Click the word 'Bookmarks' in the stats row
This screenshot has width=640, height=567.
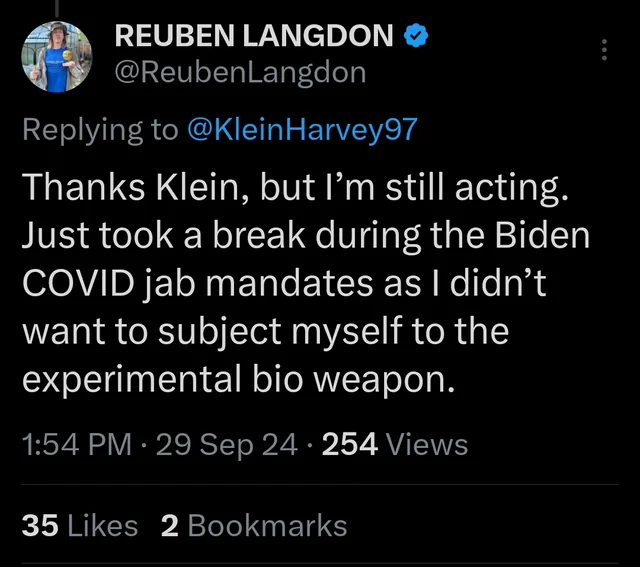tap(267, 525)
